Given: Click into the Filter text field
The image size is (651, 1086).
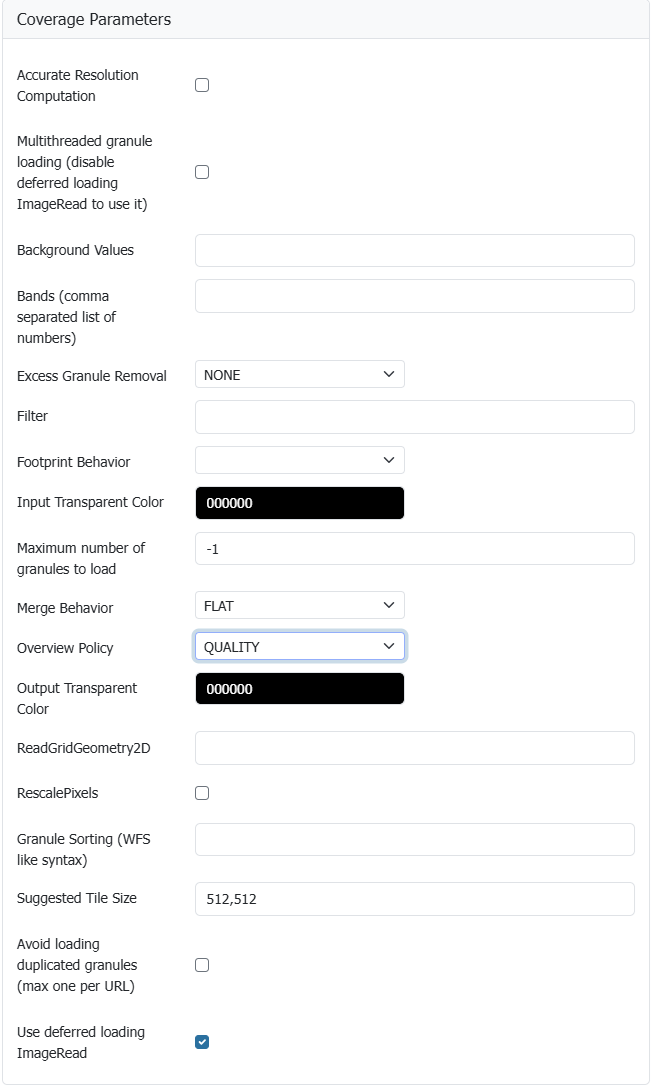Looking at the screenshot, I should coord(414,417).
